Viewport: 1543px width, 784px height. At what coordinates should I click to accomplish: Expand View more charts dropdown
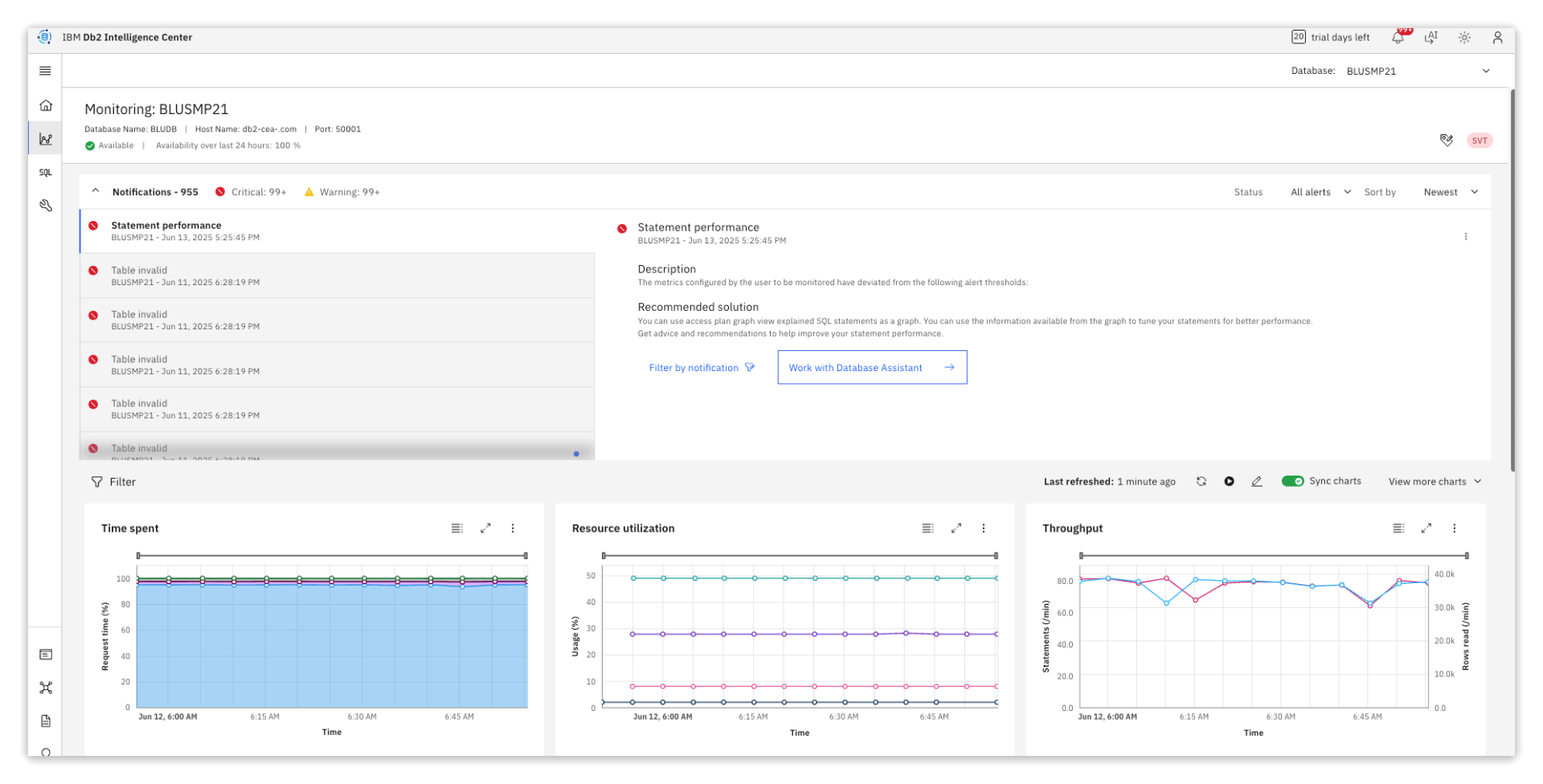(x=1435, y=482)
